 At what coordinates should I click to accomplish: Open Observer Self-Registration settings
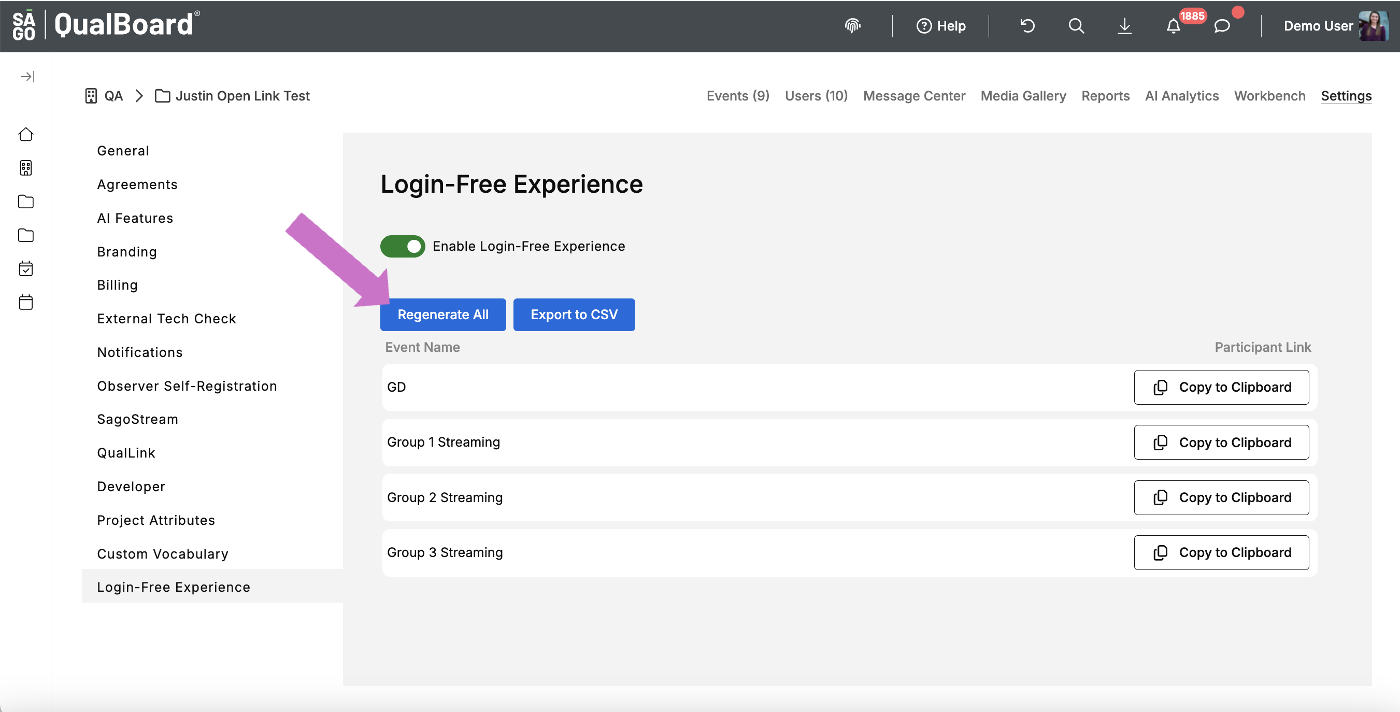tap(187, 386)
